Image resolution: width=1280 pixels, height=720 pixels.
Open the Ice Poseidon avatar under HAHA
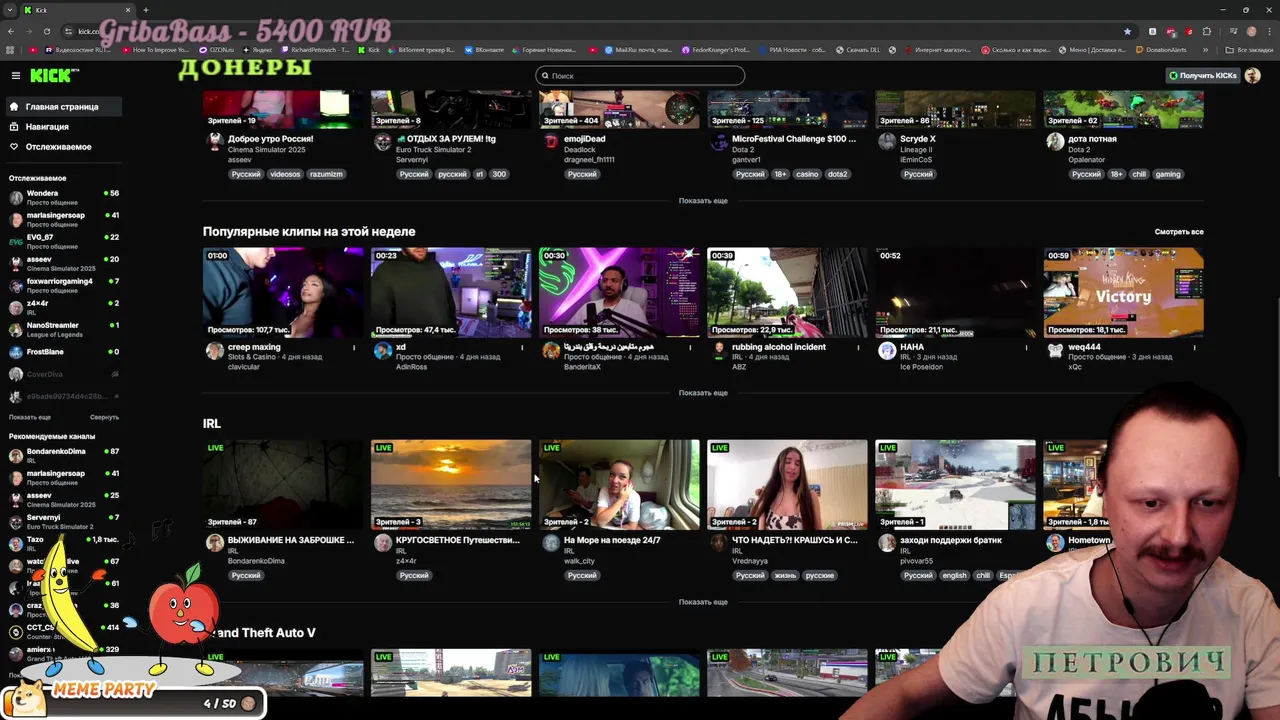coord(887,351)
